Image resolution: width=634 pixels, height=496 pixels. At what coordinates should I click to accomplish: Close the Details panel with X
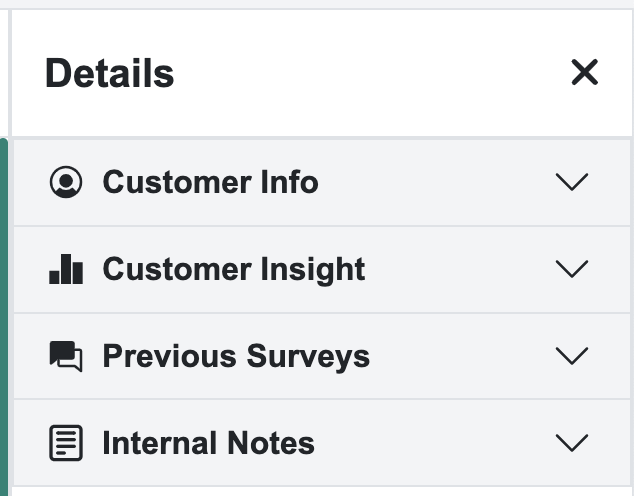(584, 72)
